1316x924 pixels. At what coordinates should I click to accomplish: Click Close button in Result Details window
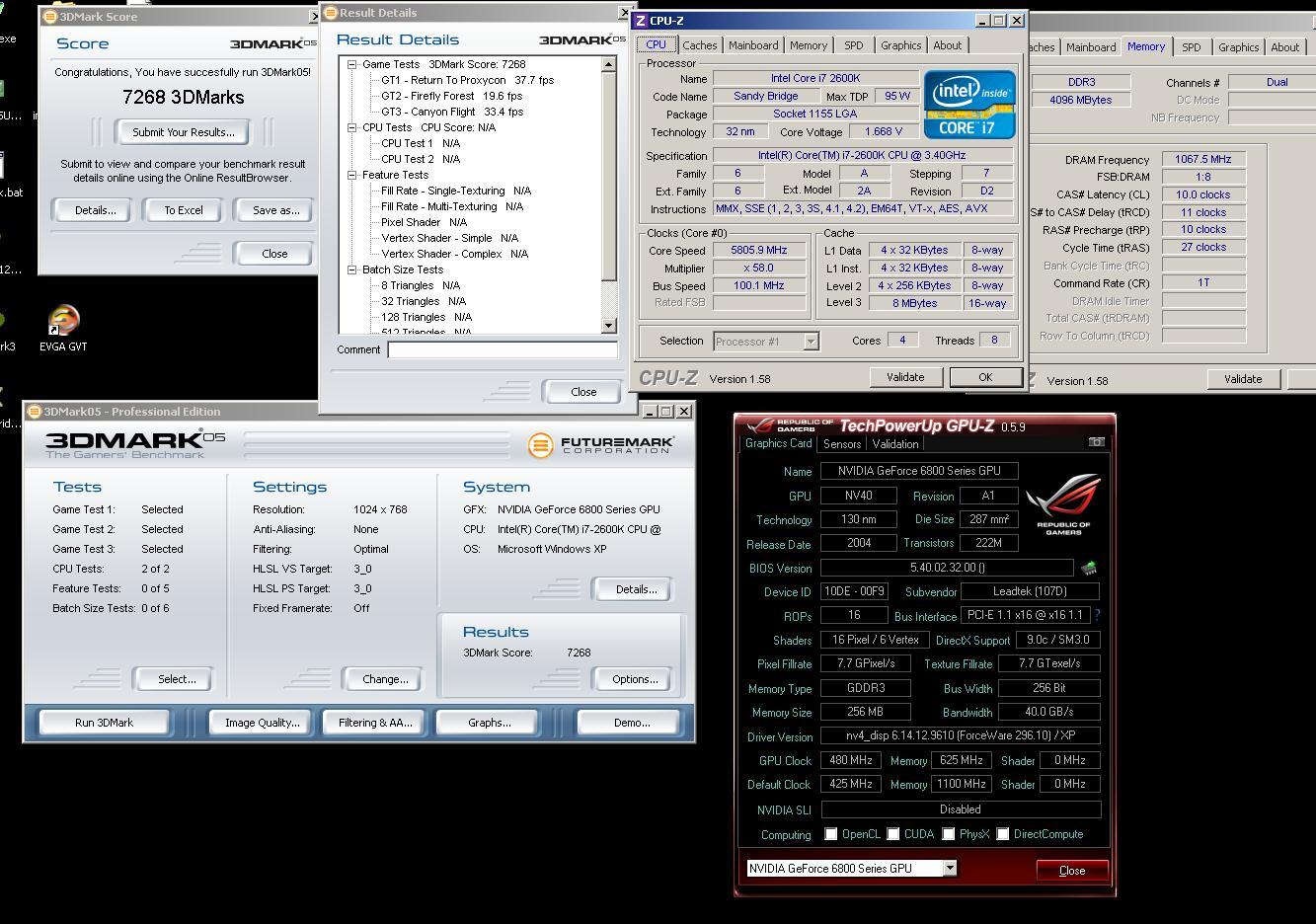[583, 392]
